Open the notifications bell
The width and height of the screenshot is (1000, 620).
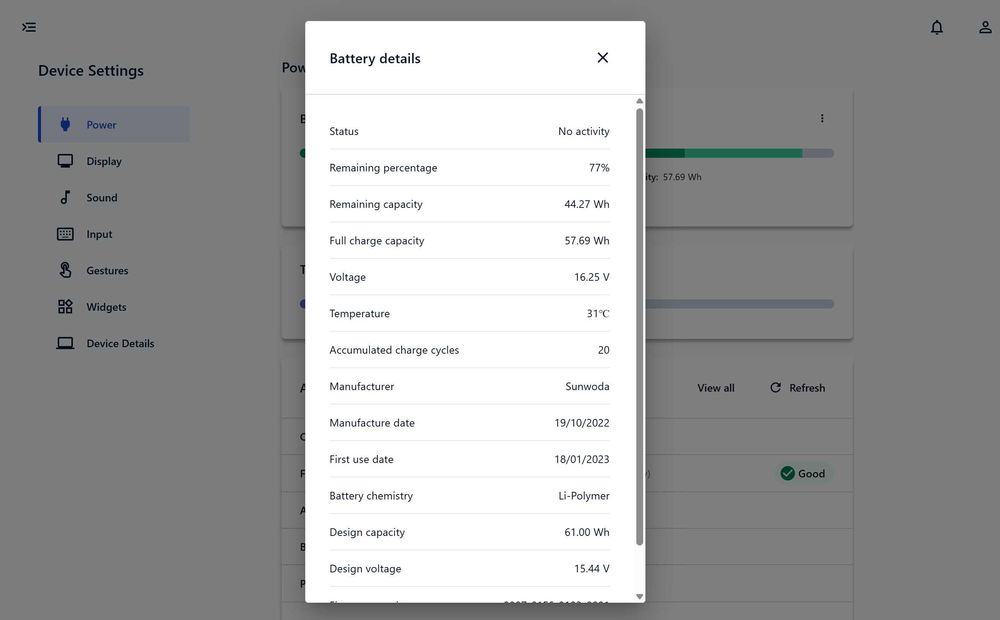tap(936, 27)
